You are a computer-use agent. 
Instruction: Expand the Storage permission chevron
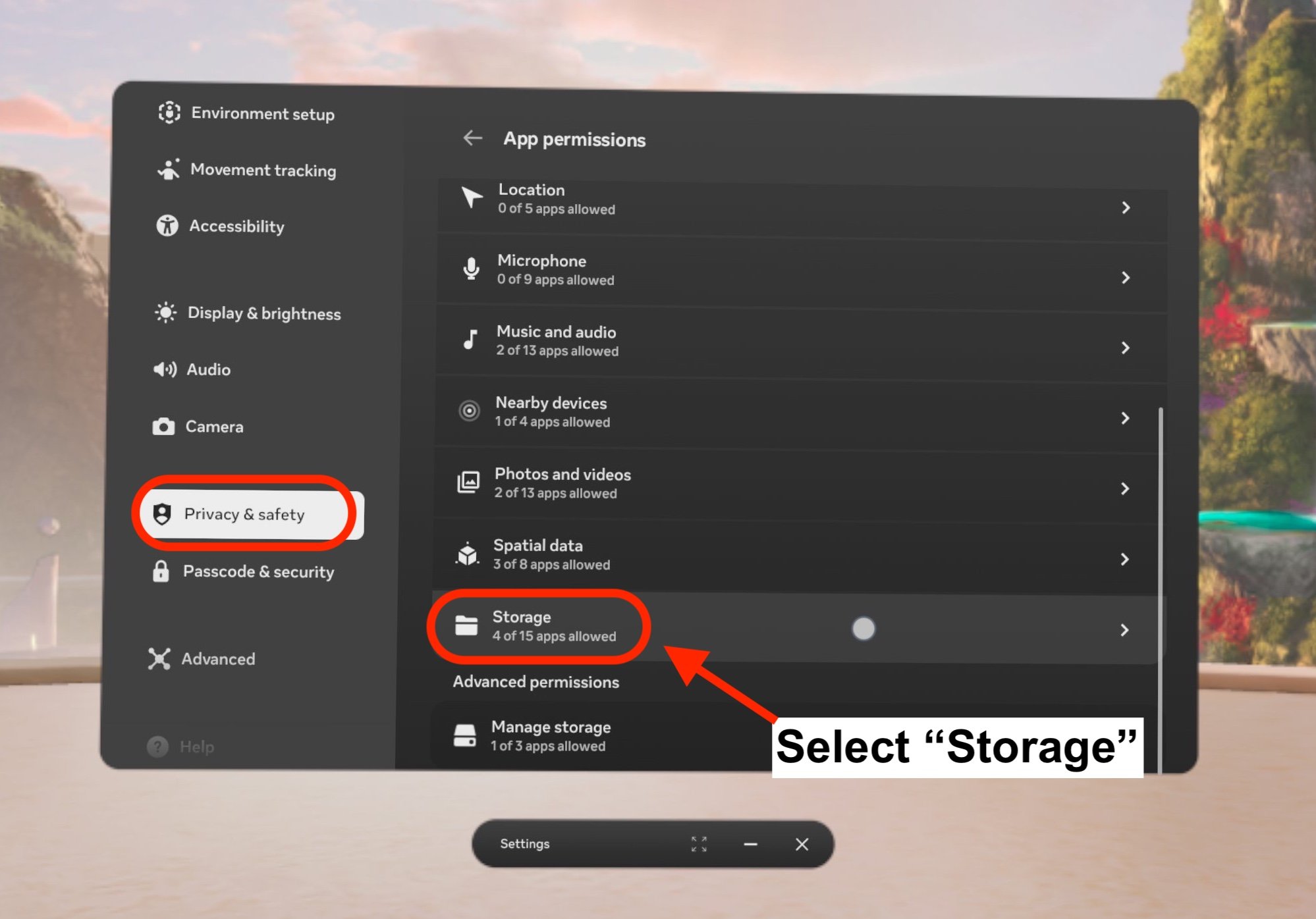click(1124, 630)
